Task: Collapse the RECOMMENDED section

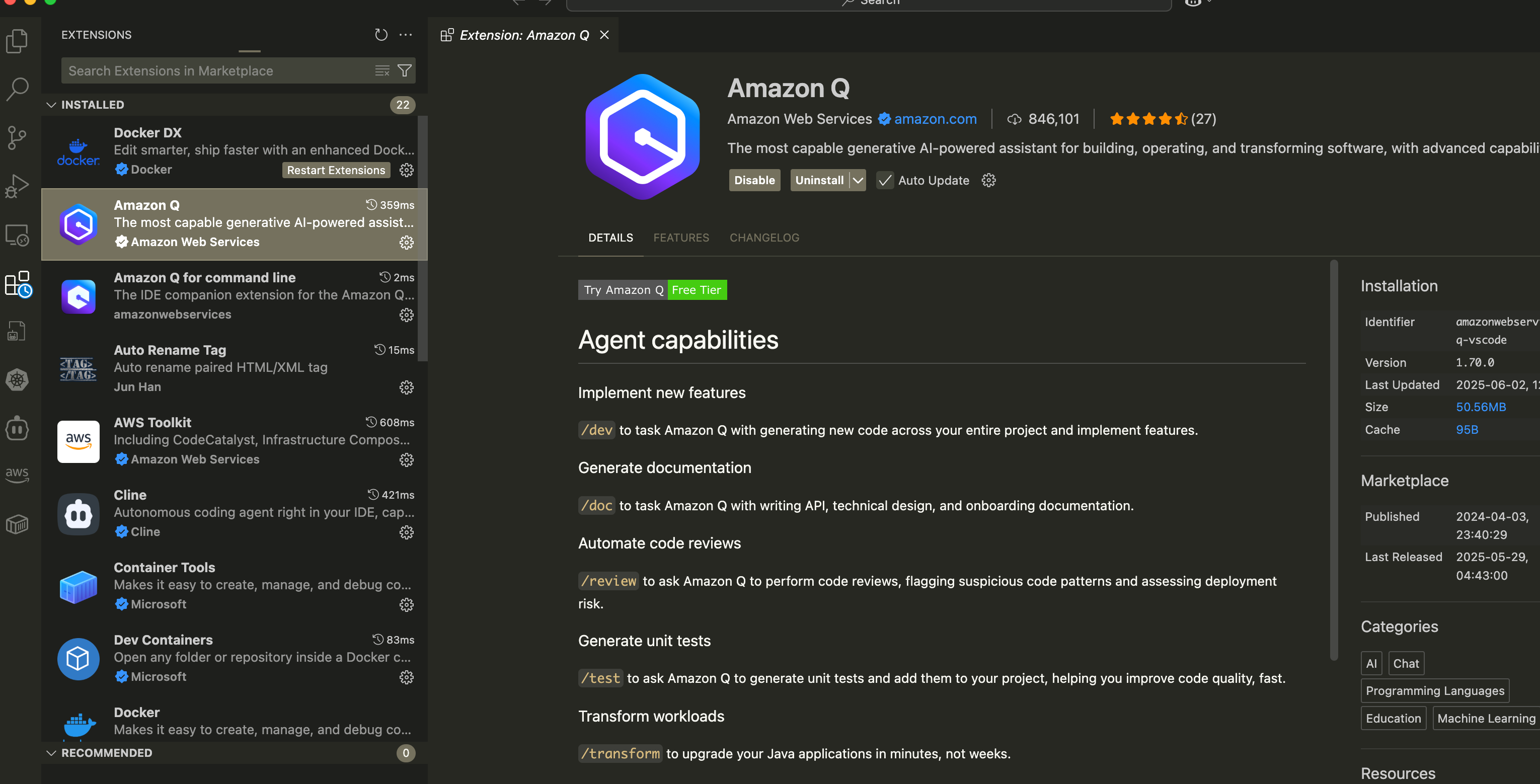Action: pos(51,753)
